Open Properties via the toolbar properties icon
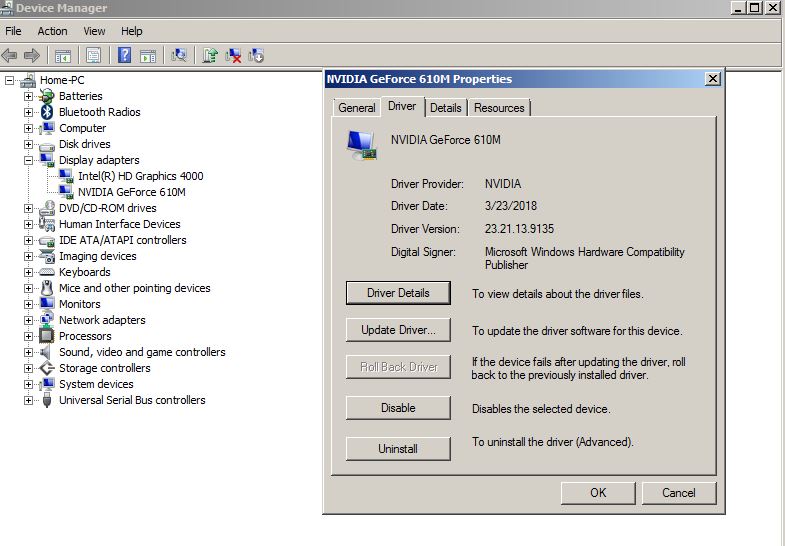Image resolution: width=785 pixels, height=546 pixels. click(94, 55)
